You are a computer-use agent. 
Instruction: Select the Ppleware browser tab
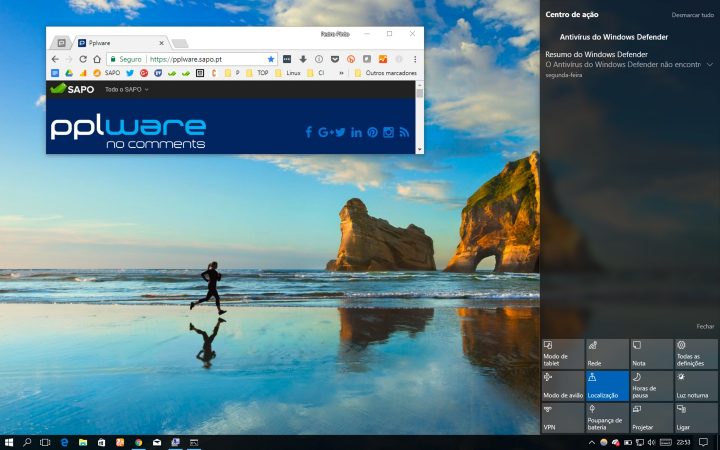(x=120, y=43)
